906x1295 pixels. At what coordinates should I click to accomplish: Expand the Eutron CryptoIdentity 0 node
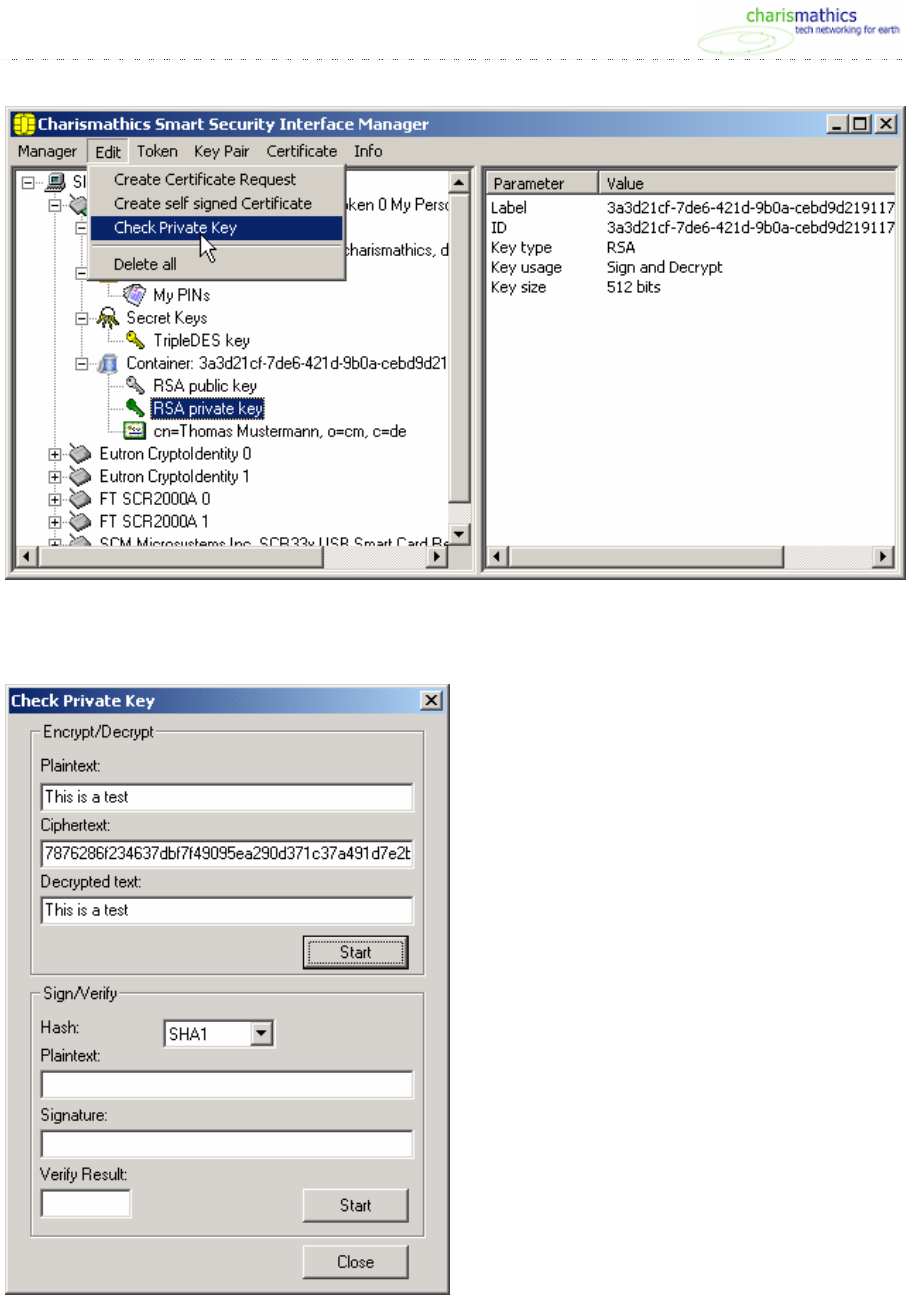pos(56,454)
